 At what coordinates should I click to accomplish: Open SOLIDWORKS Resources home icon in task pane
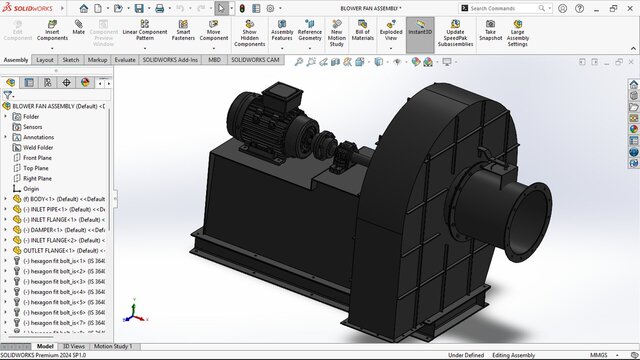click(x=633, y=84)
